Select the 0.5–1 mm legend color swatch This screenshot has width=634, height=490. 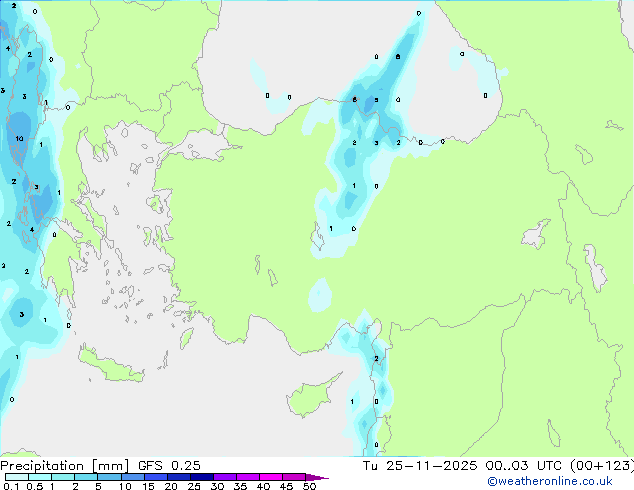pyautogui.click(x=40, y=477)
